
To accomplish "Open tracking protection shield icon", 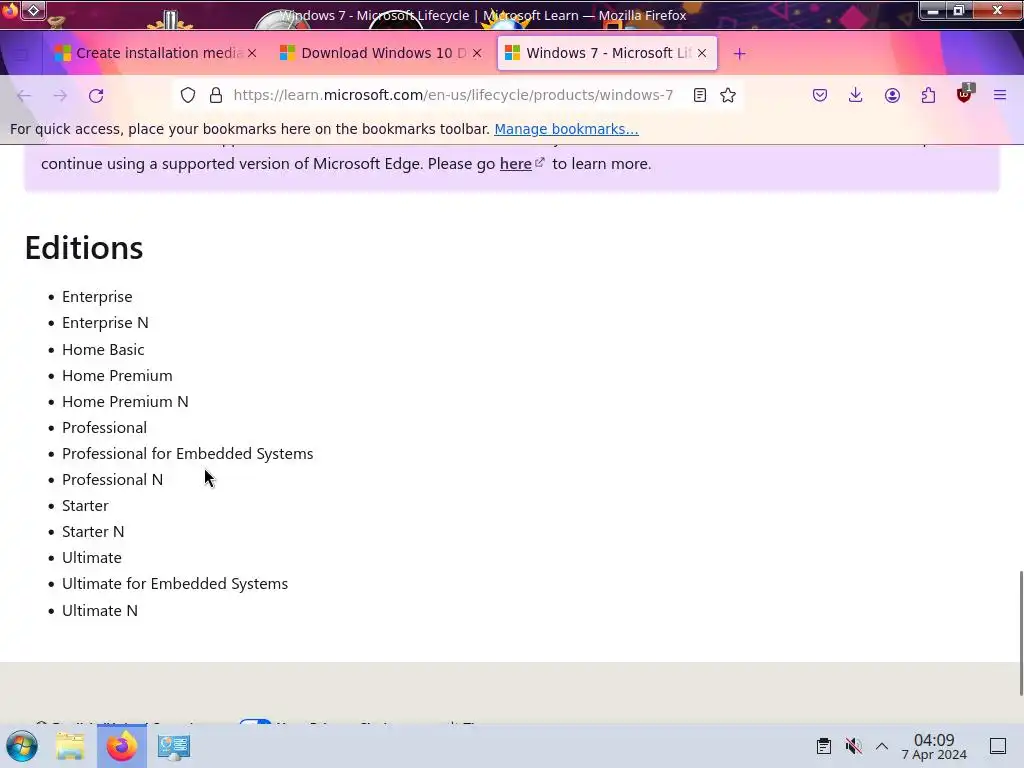I will (x=188, y=95).
